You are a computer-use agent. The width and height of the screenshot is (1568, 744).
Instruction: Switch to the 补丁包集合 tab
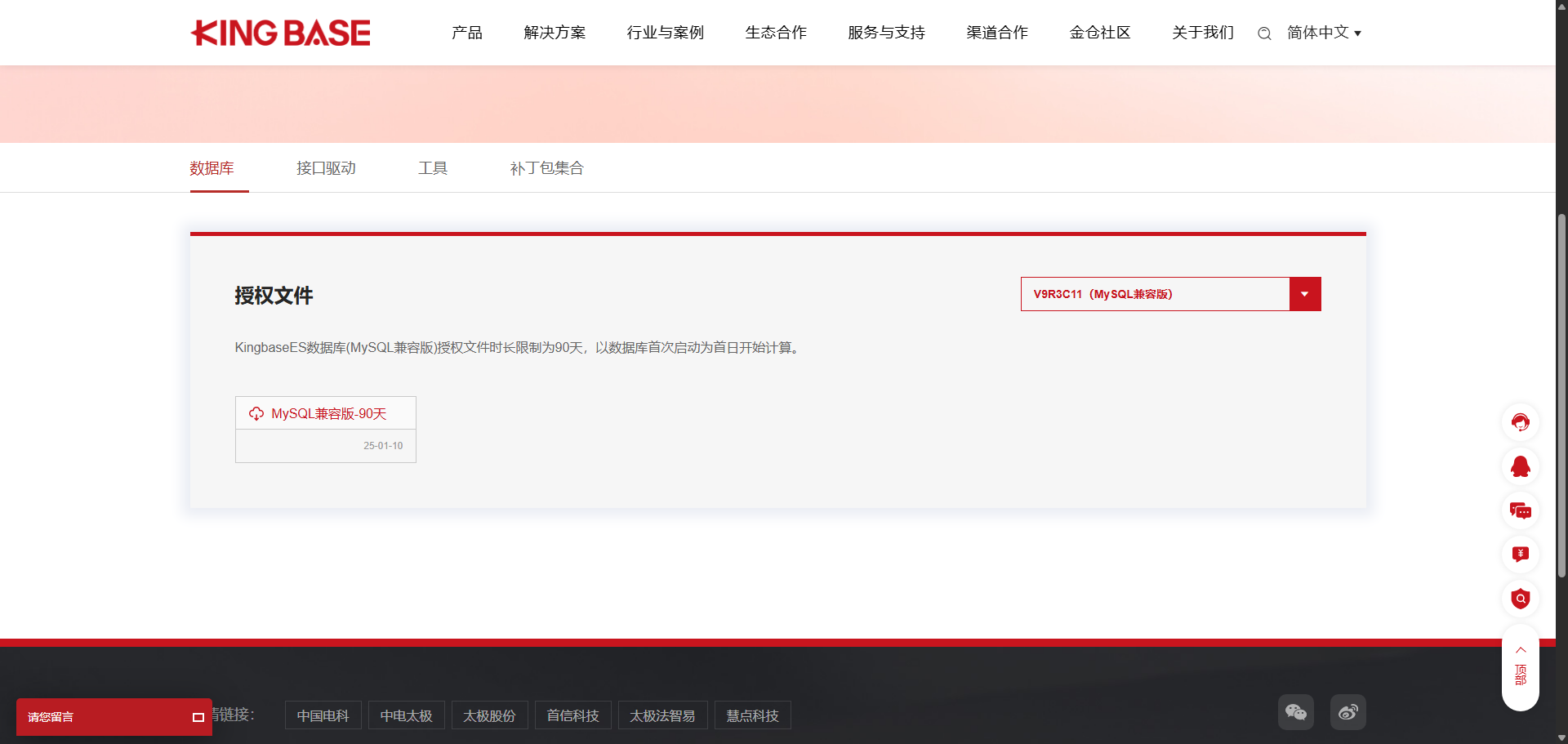pos(547,168)
